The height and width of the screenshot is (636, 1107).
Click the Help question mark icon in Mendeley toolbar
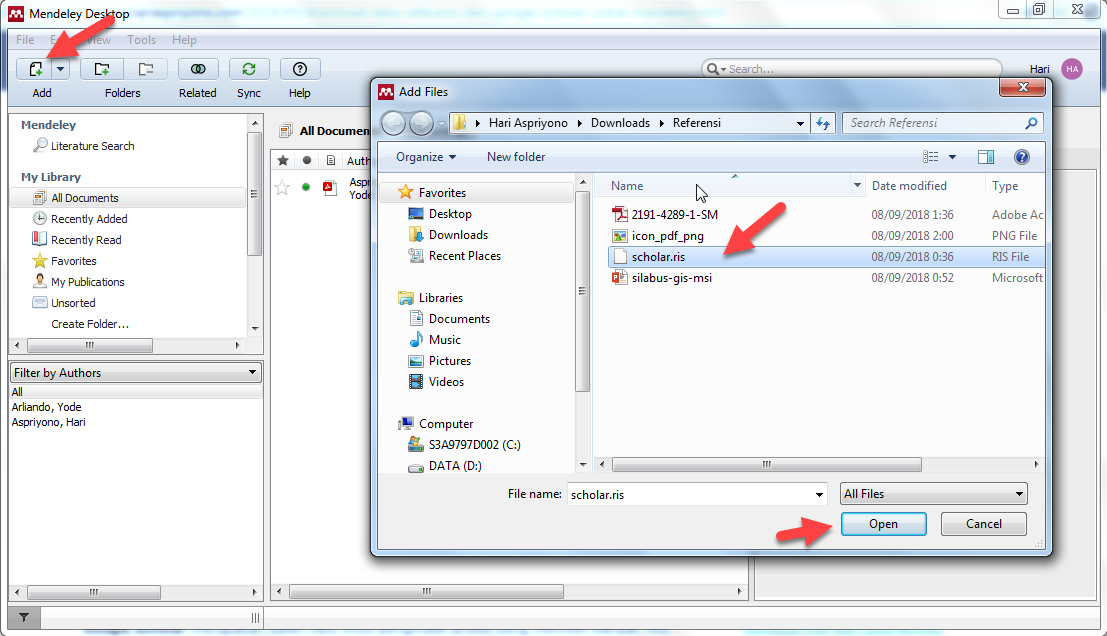300,69
